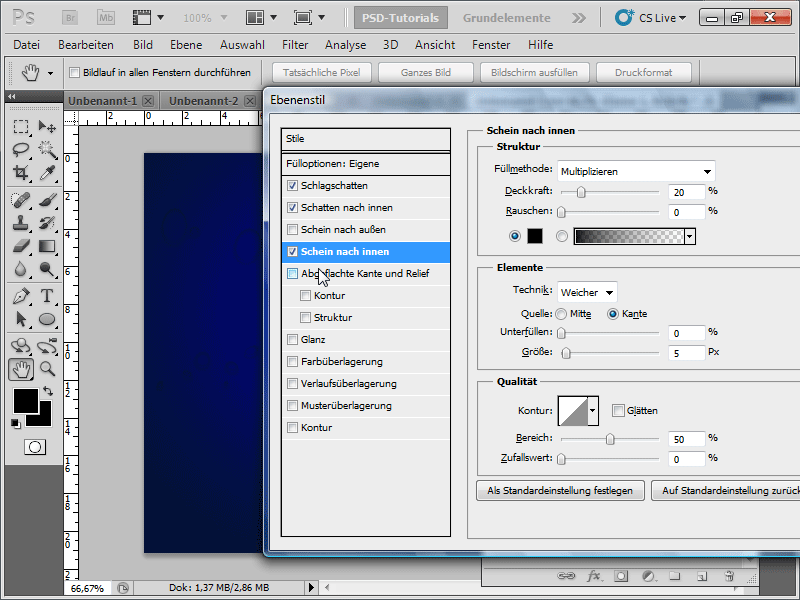
Task: Select the Pen tool
Action: click(x=21, y=296)
